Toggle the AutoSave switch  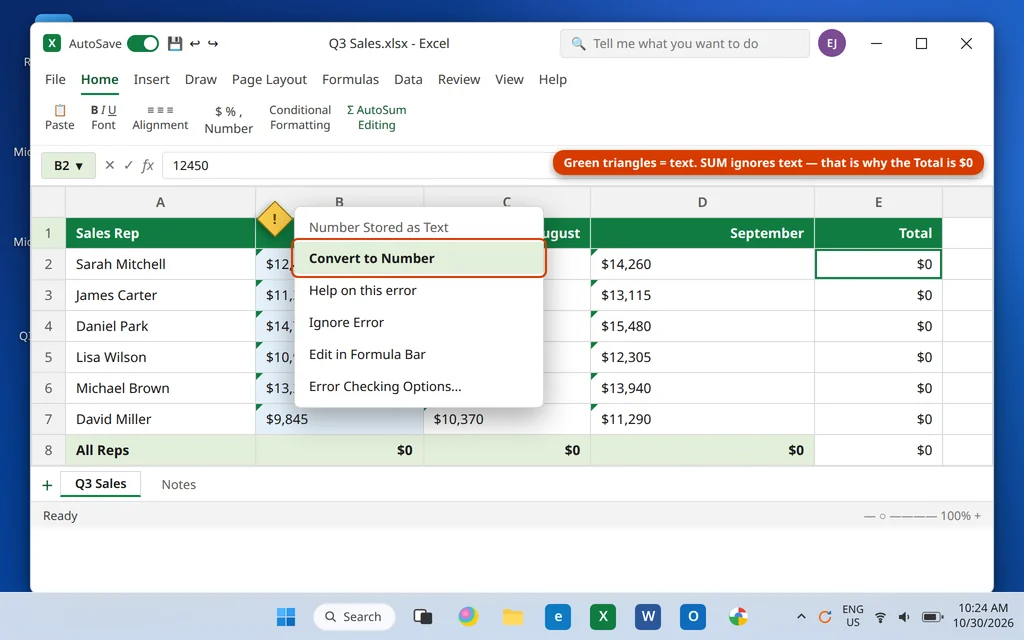(x=143, y=43)
